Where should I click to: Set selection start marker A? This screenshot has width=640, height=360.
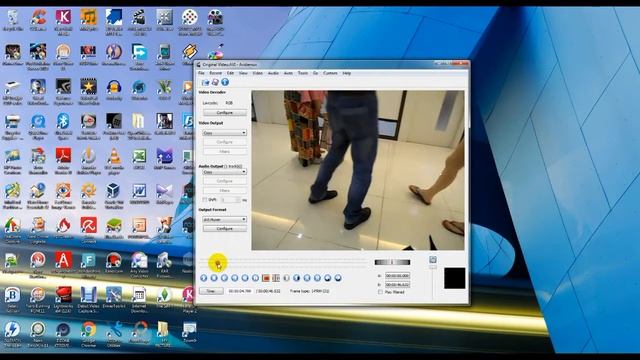tap(266, 278)
